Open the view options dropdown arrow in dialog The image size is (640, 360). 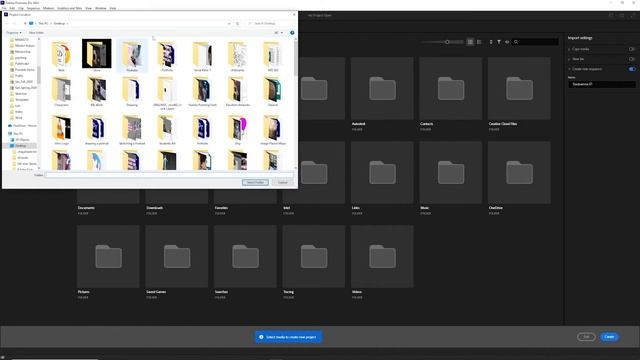point(282,33)
